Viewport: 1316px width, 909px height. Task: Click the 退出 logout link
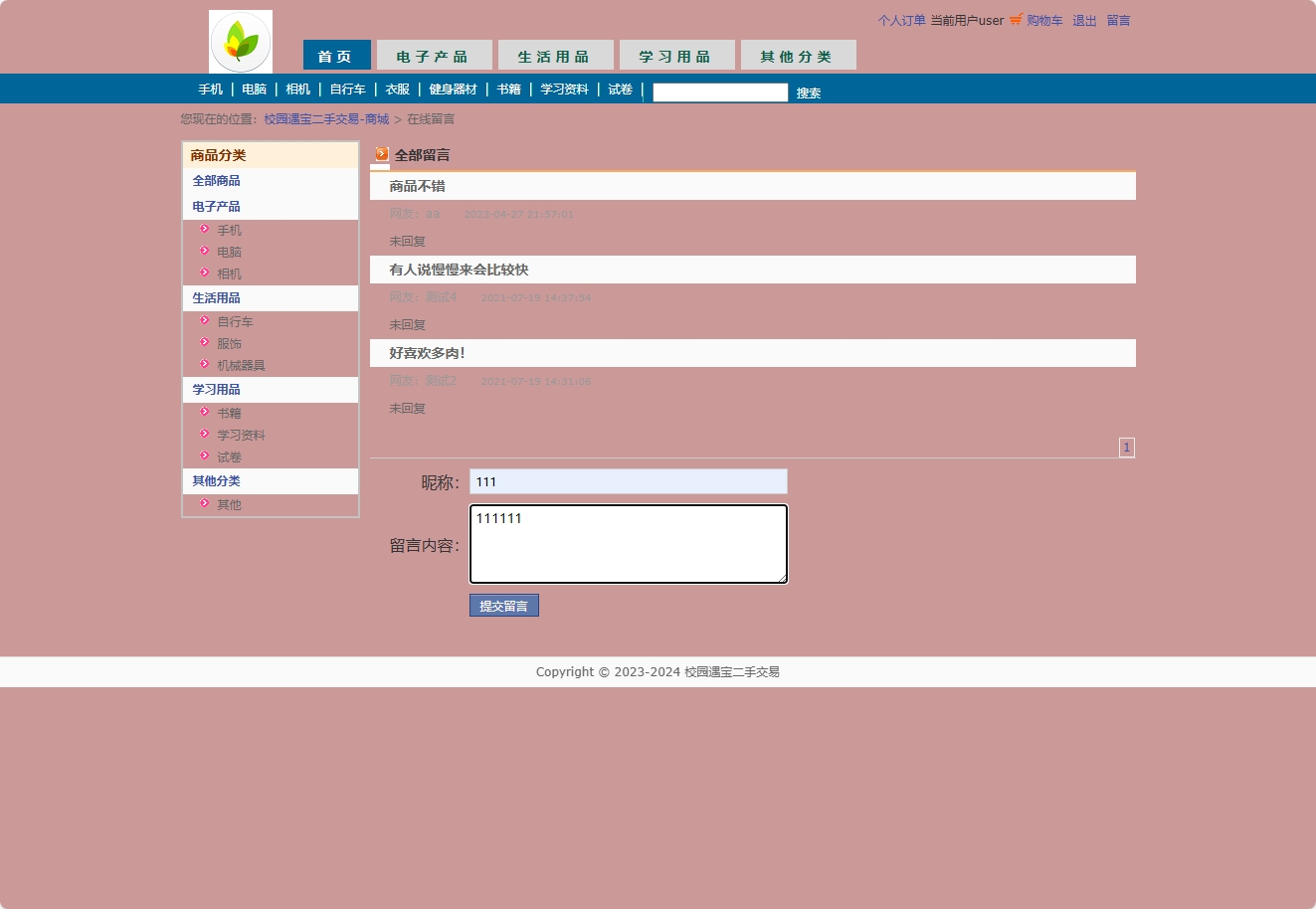[1084, 21]
